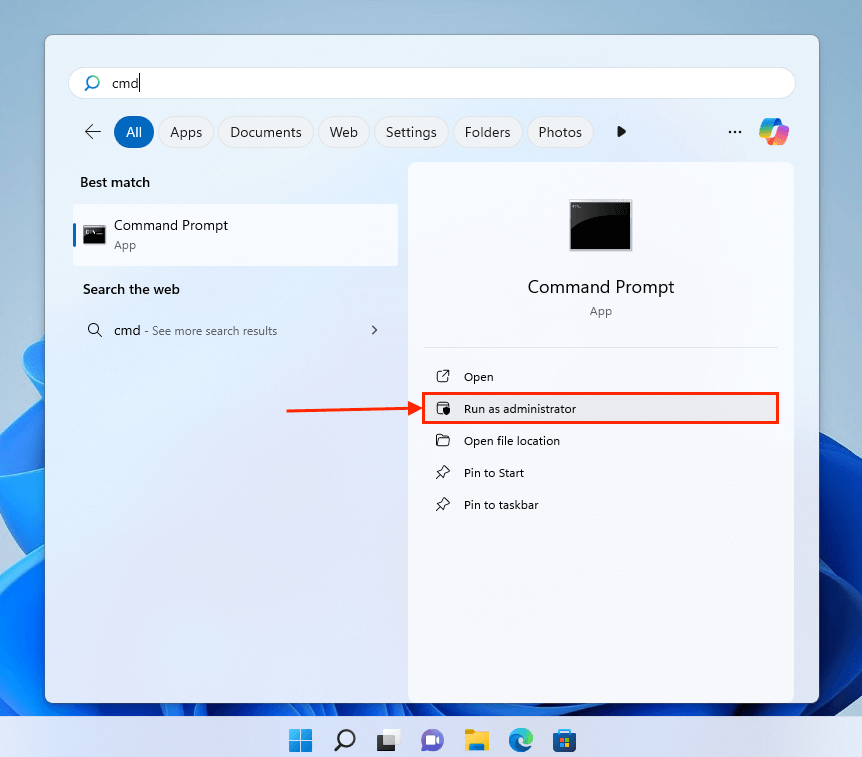The image size is (862, 757).
Task: Select the Apps filter tab
Action: tap(186, 132)
